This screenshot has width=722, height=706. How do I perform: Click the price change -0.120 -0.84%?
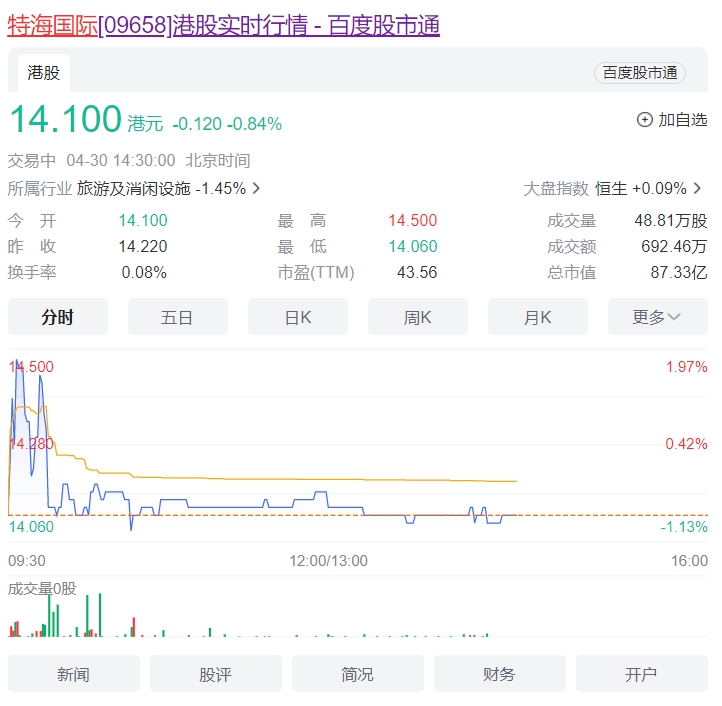click(227, 124)
